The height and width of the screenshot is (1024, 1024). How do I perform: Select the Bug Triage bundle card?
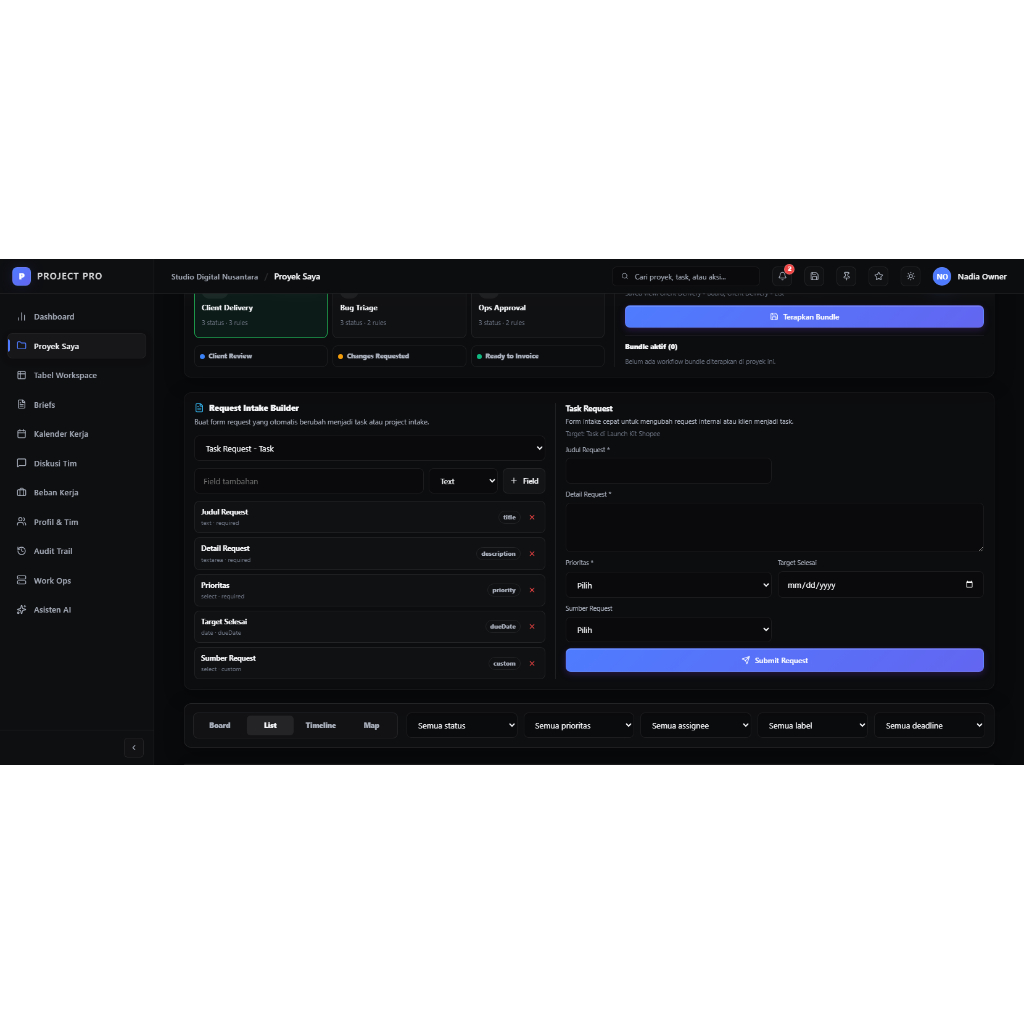[x=399, y=315]
